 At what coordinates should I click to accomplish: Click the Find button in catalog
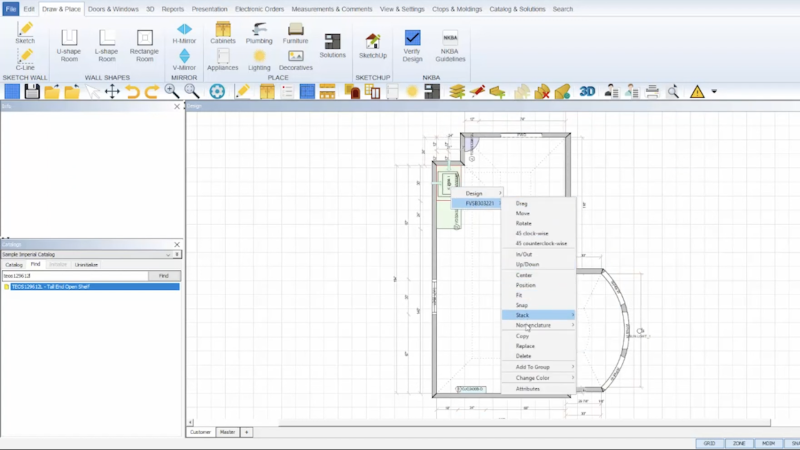tap(164, 276)
